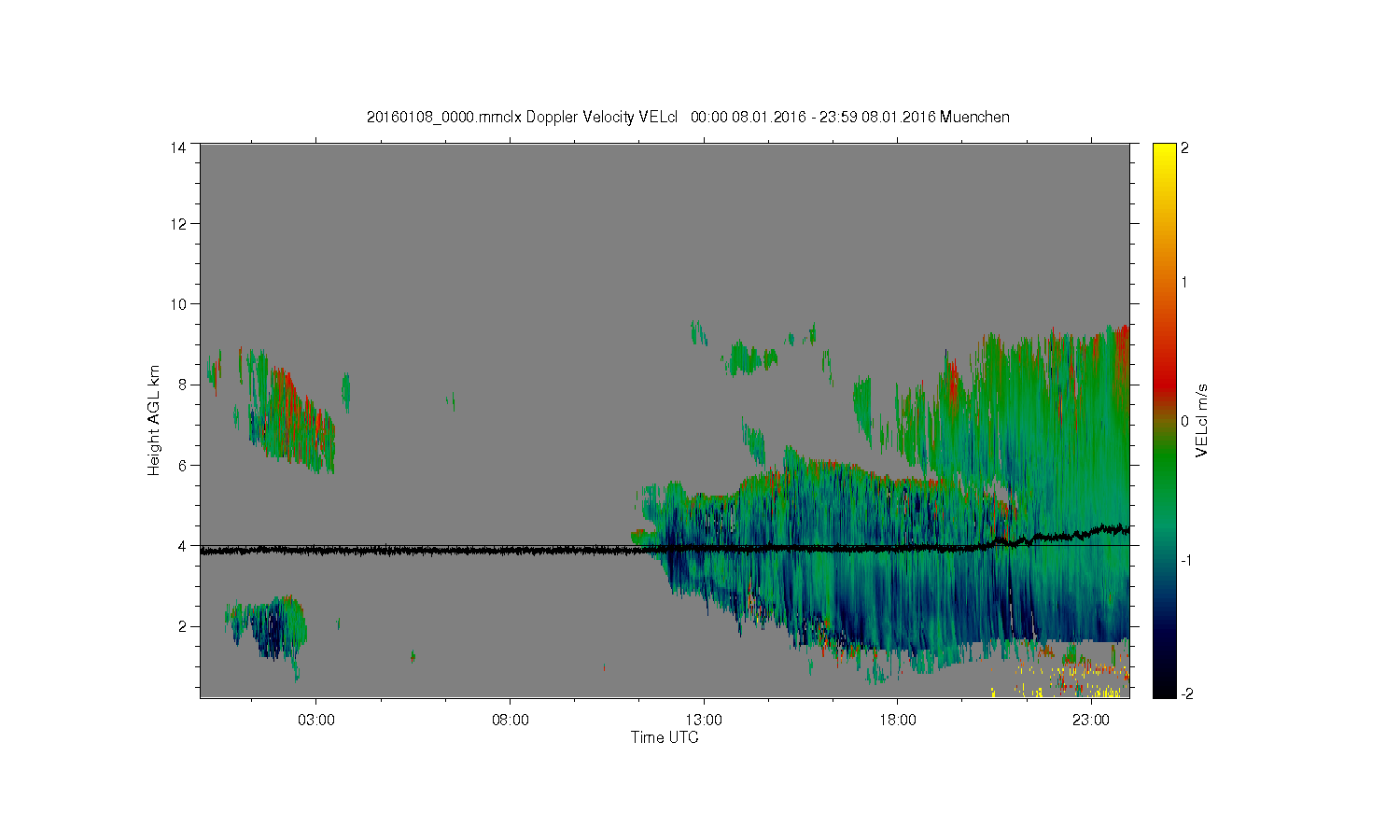Click the 'VELcl m/s' colorbar label
The image size is (1400, 840).
click(x=1201, y=420)
